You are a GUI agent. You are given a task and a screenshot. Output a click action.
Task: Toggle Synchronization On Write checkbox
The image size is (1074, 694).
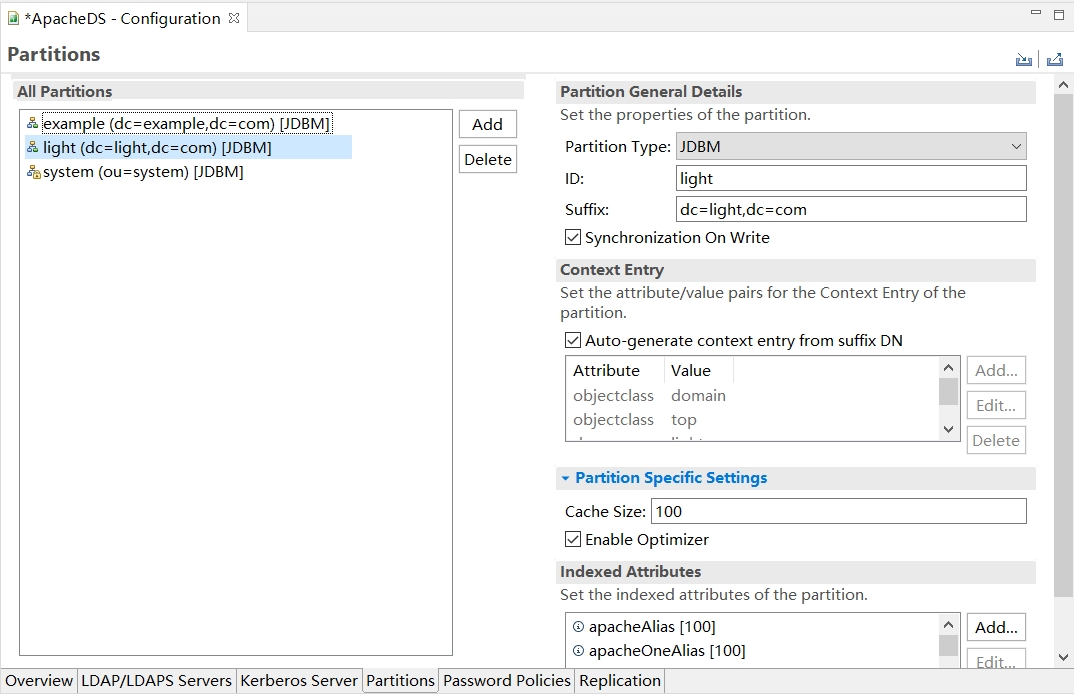(x=573, y=238)
